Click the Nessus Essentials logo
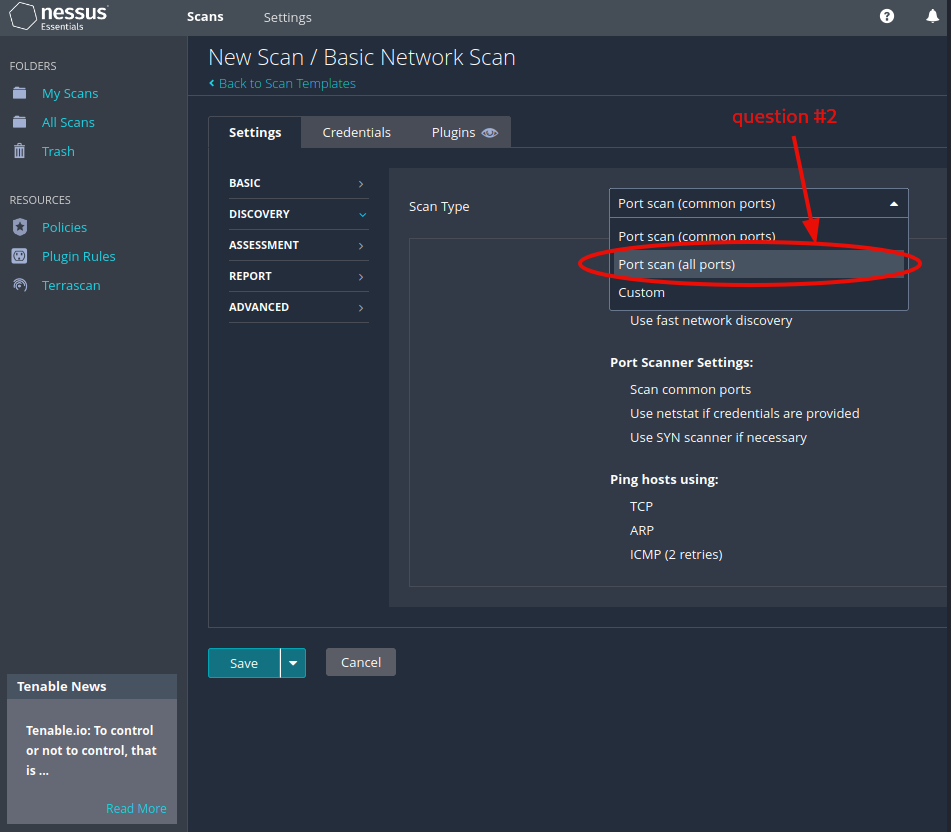 pos(59,17)
